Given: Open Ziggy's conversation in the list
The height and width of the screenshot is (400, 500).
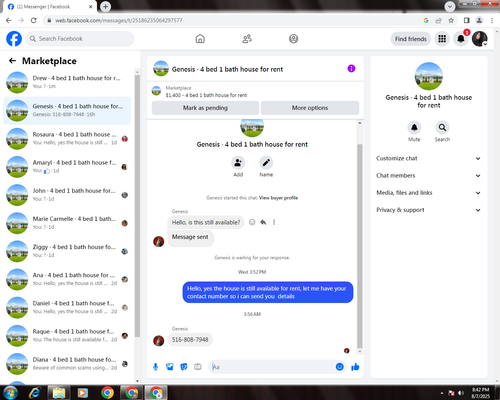Looking at the screenshot, I should coord(67,251).
